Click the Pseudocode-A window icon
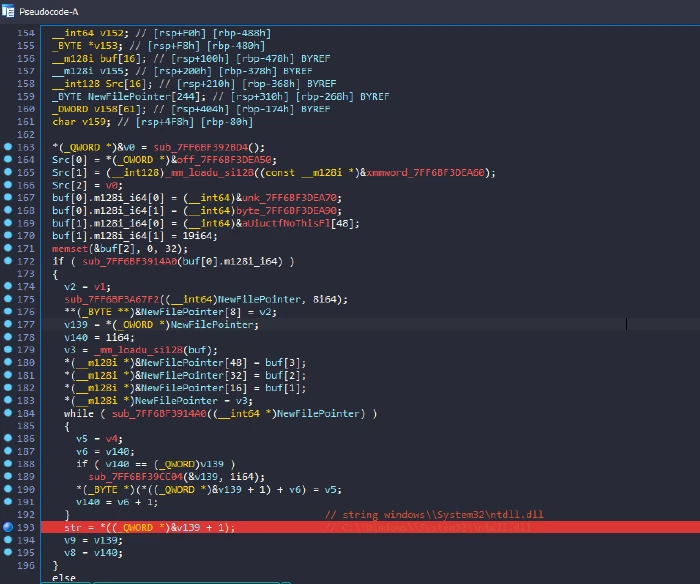 click(8, 11)
